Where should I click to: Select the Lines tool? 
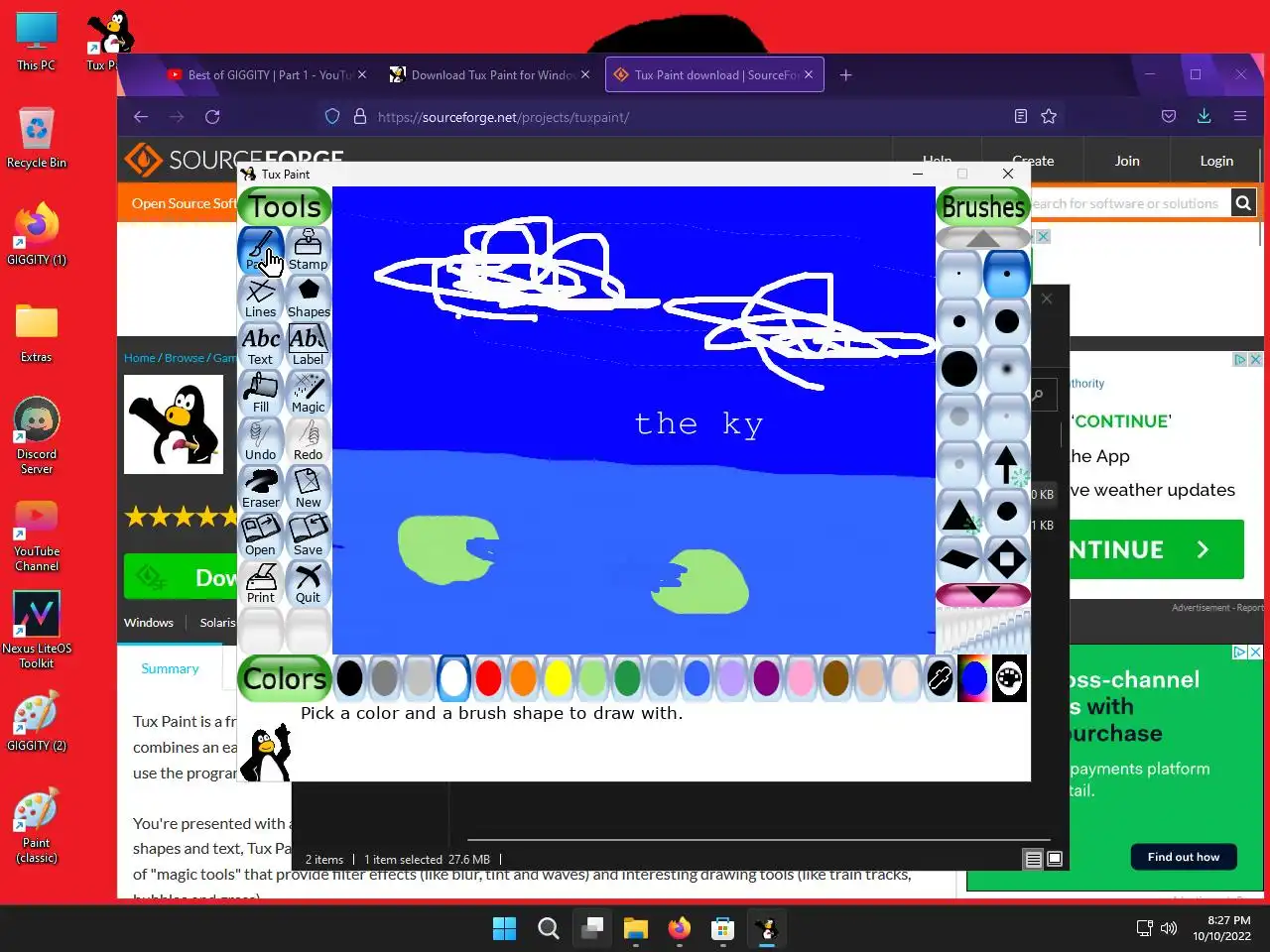pyautogui.click(x=261, y=297)
